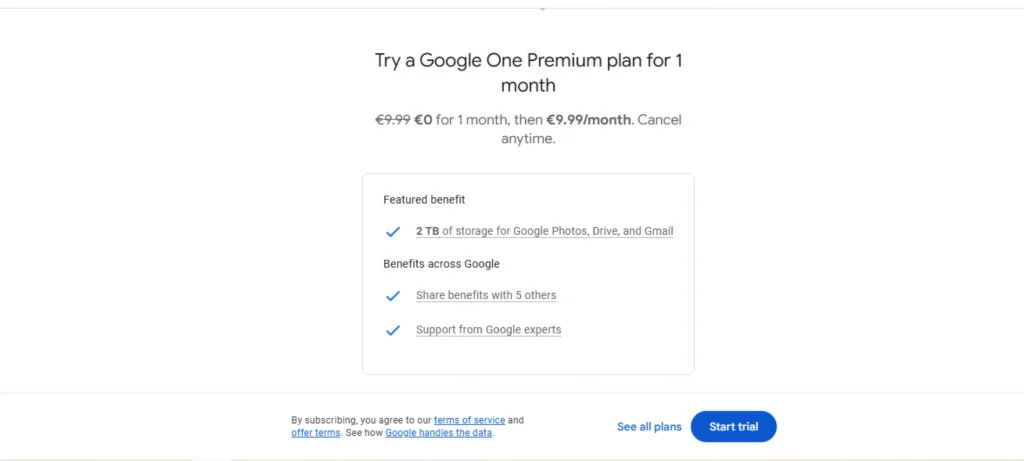Click the 2 TB of storage benefit text

click(x=544, y=231)
